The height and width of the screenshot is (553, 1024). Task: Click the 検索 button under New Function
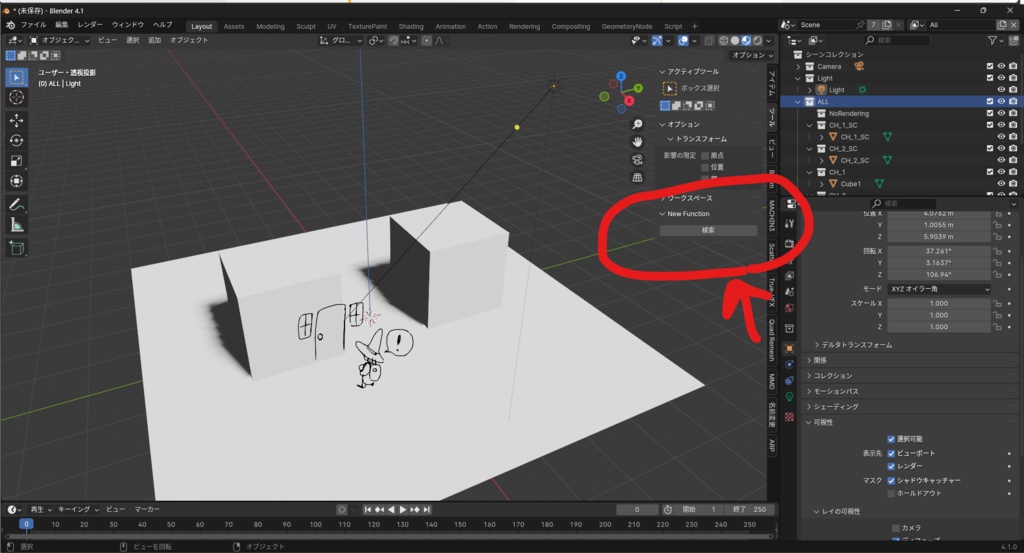[x=709, y=230]
